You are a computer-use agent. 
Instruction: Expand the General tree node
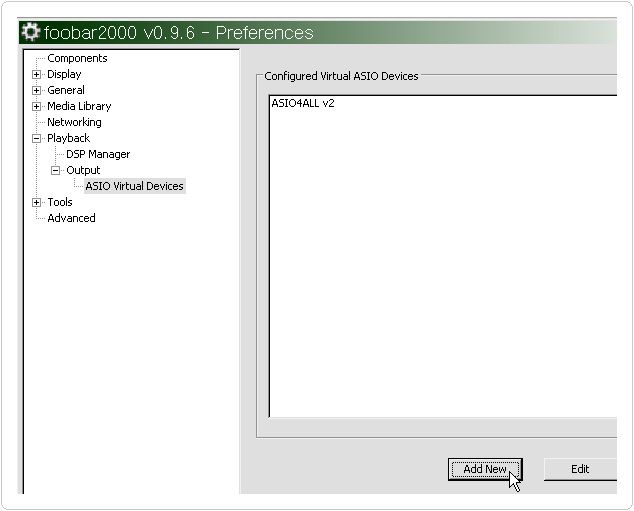[36, 90]
